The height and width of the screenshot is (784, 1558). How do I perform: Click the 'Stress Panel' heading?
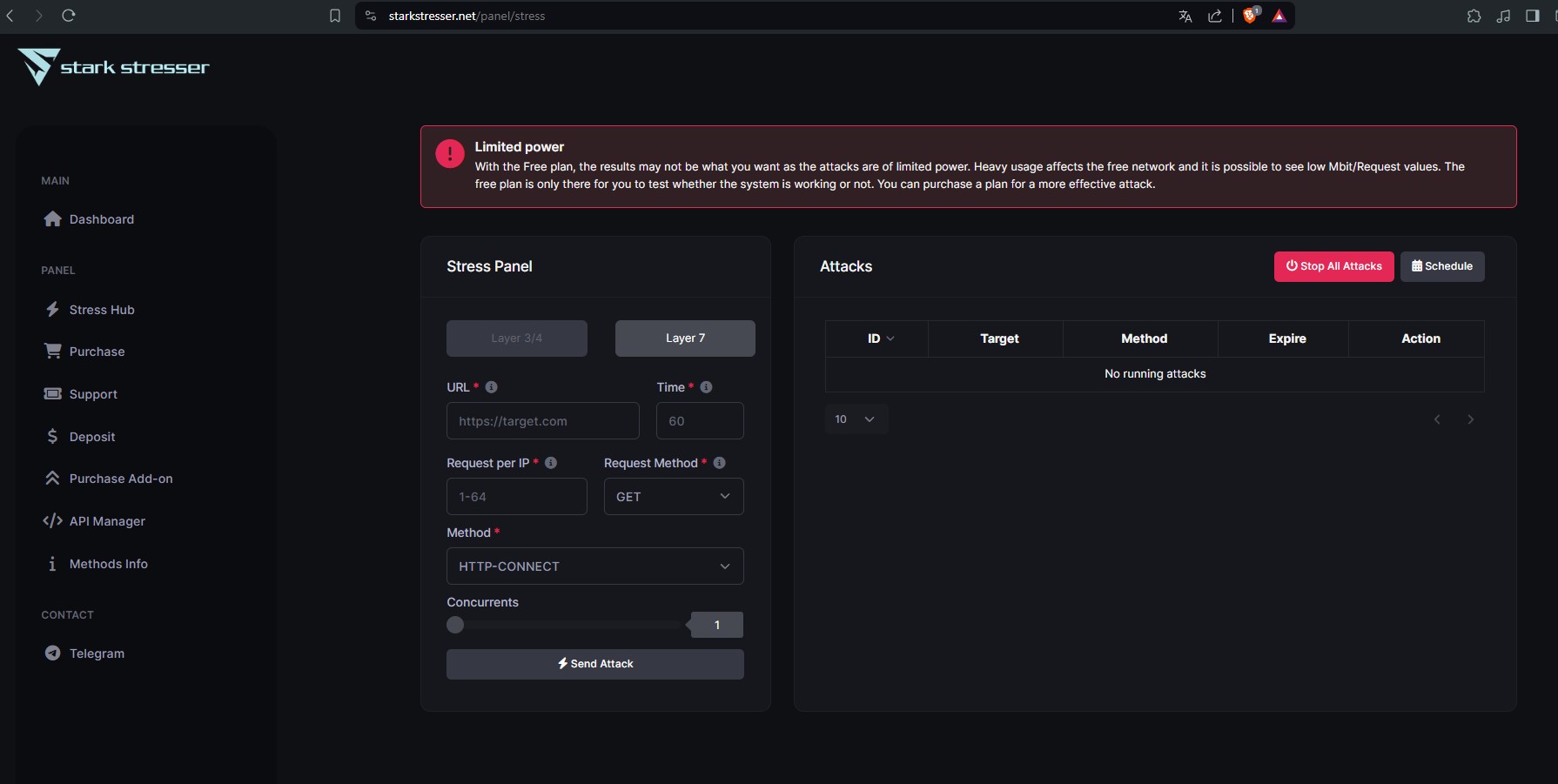pos(489,266)
